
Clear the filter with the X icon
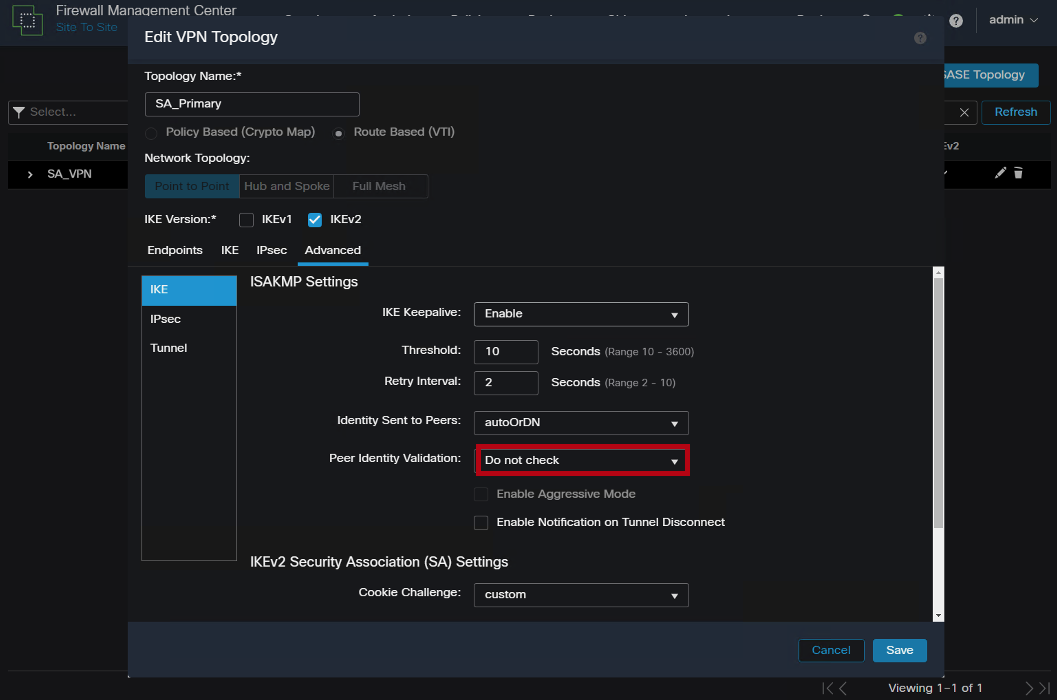point(961,112)
